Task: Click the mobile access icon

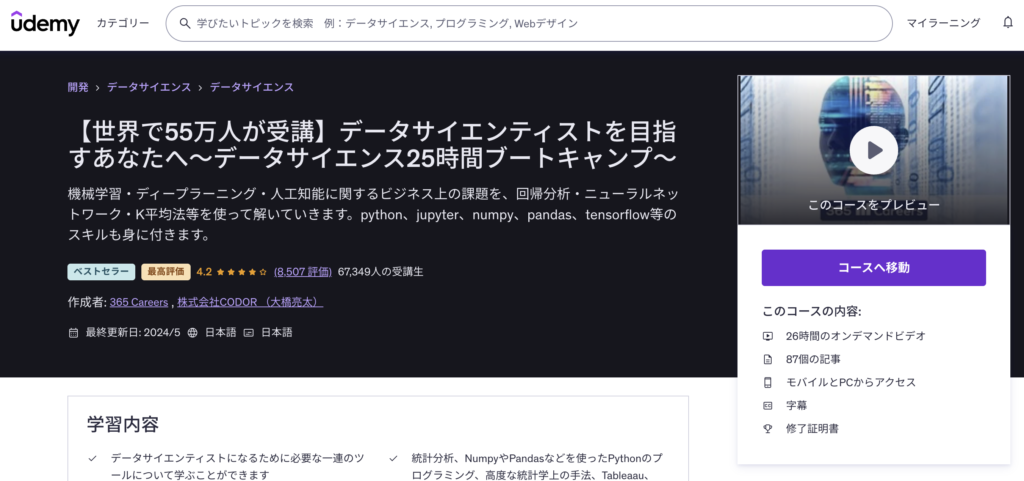Action: [x=768, y=382]
